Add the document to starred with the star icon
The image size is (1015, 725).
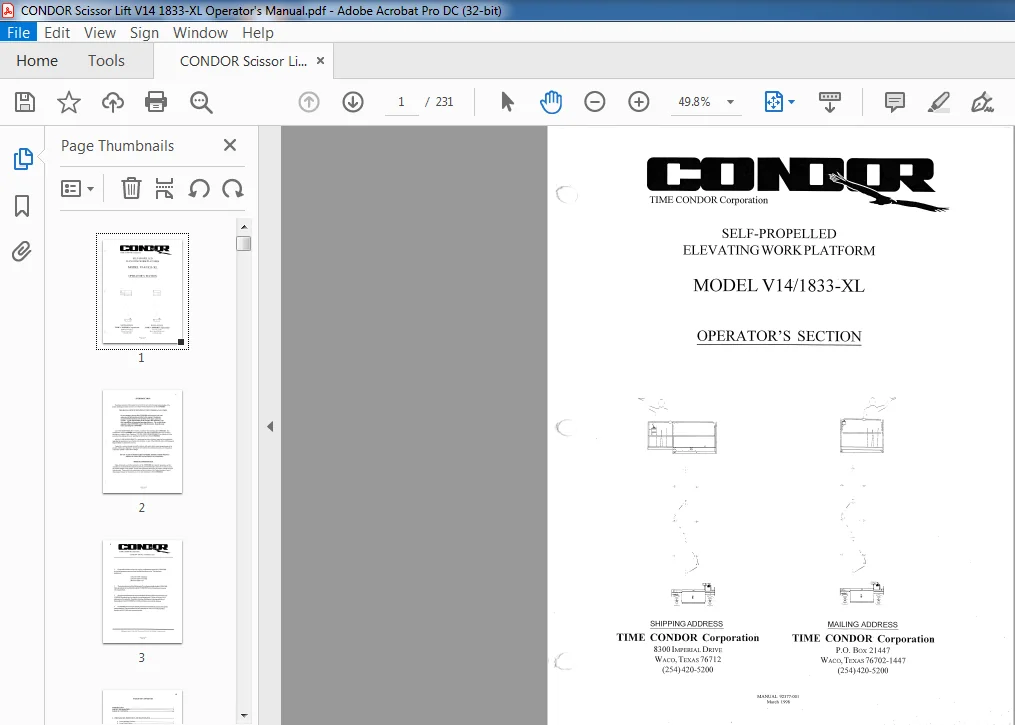click(x=69, y=102)
